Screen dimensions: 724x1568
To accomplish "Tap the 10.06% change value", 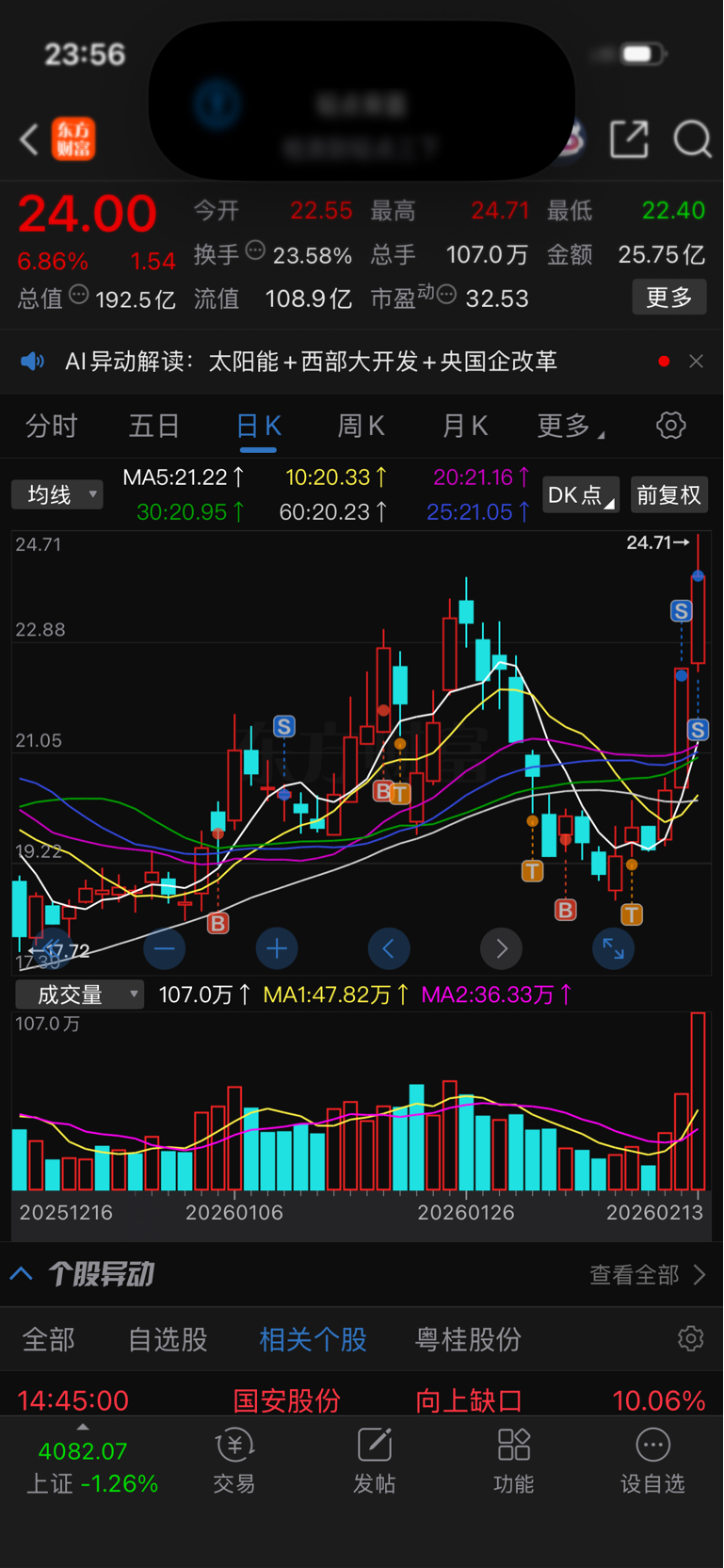I will tap(659, 1400).
